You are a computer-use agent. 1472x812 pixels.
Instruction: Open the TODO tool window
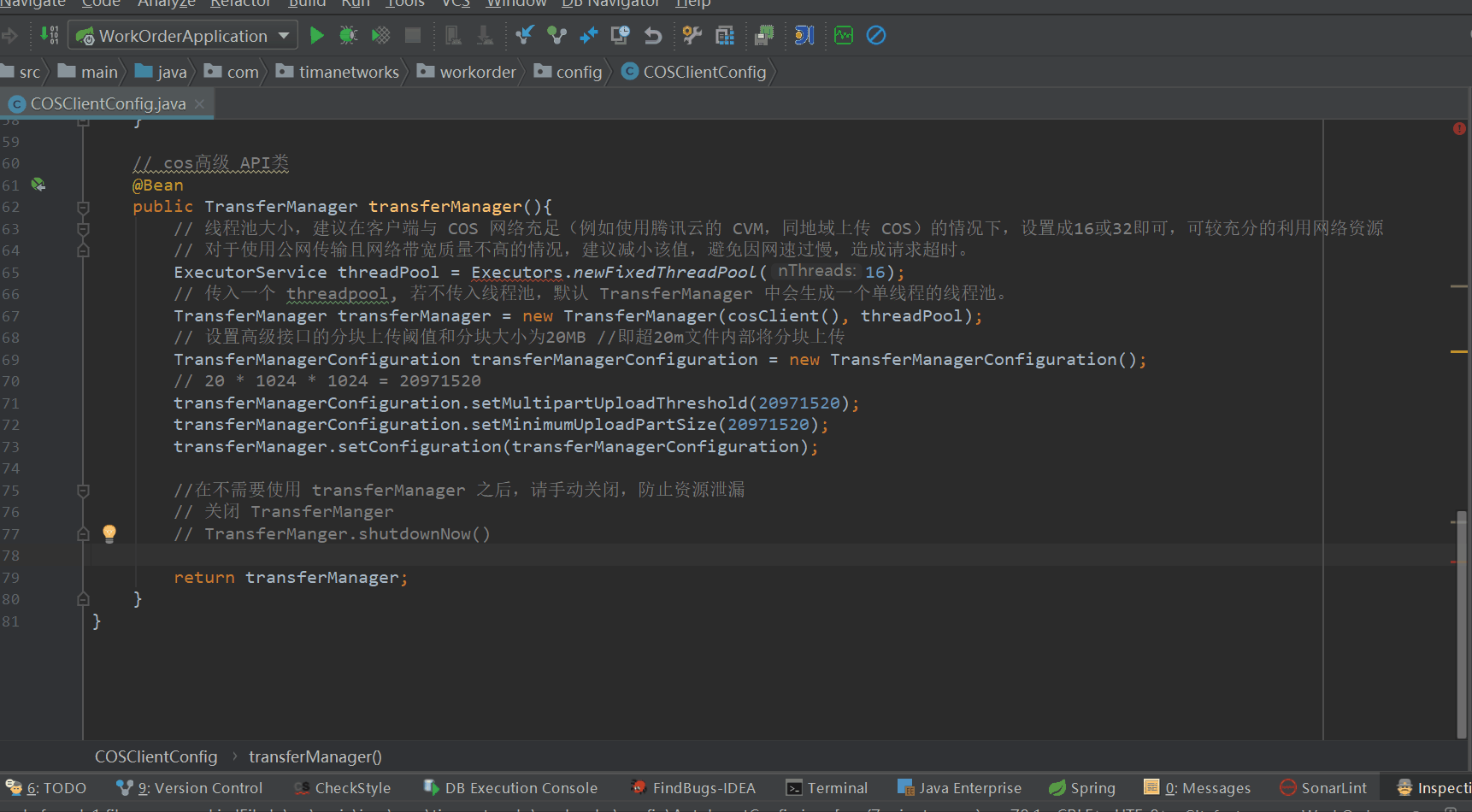(46, 788)
